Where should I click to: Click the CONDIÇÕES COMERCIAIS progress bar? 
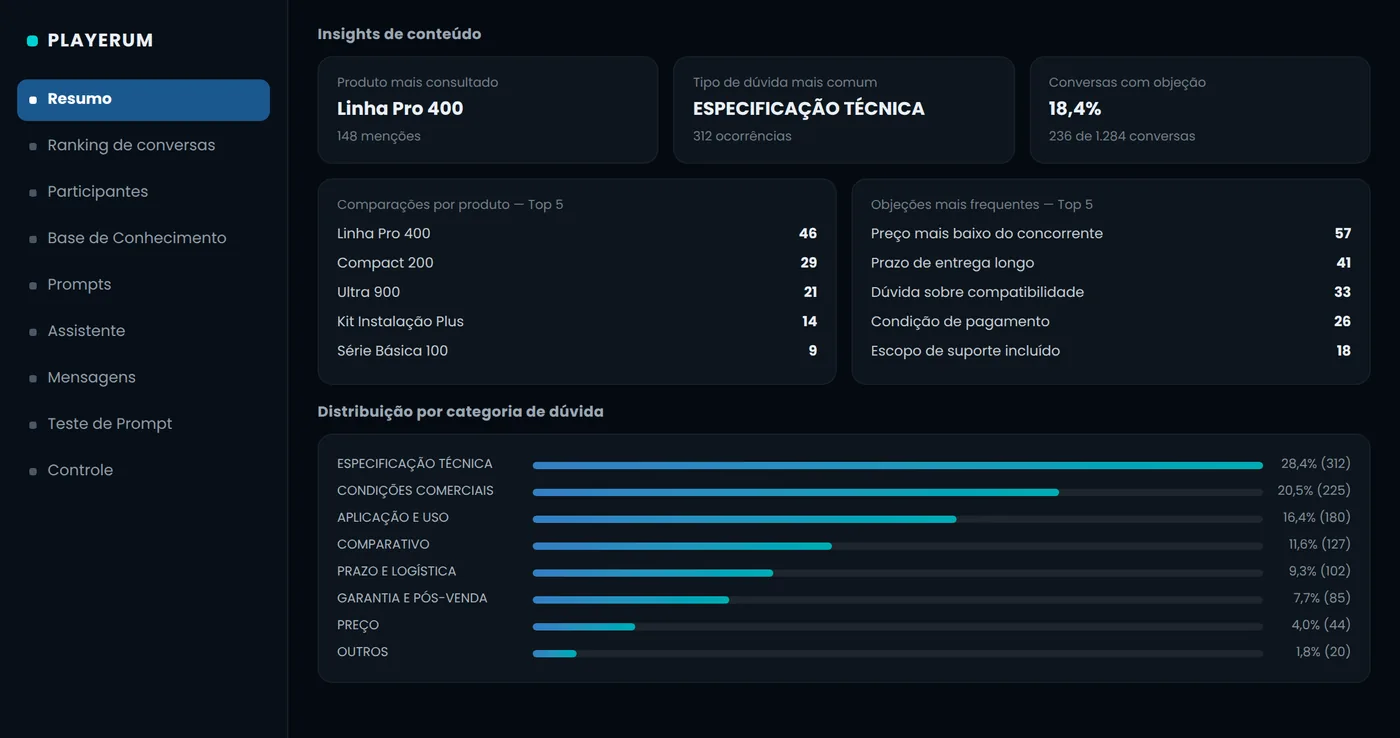898,492
